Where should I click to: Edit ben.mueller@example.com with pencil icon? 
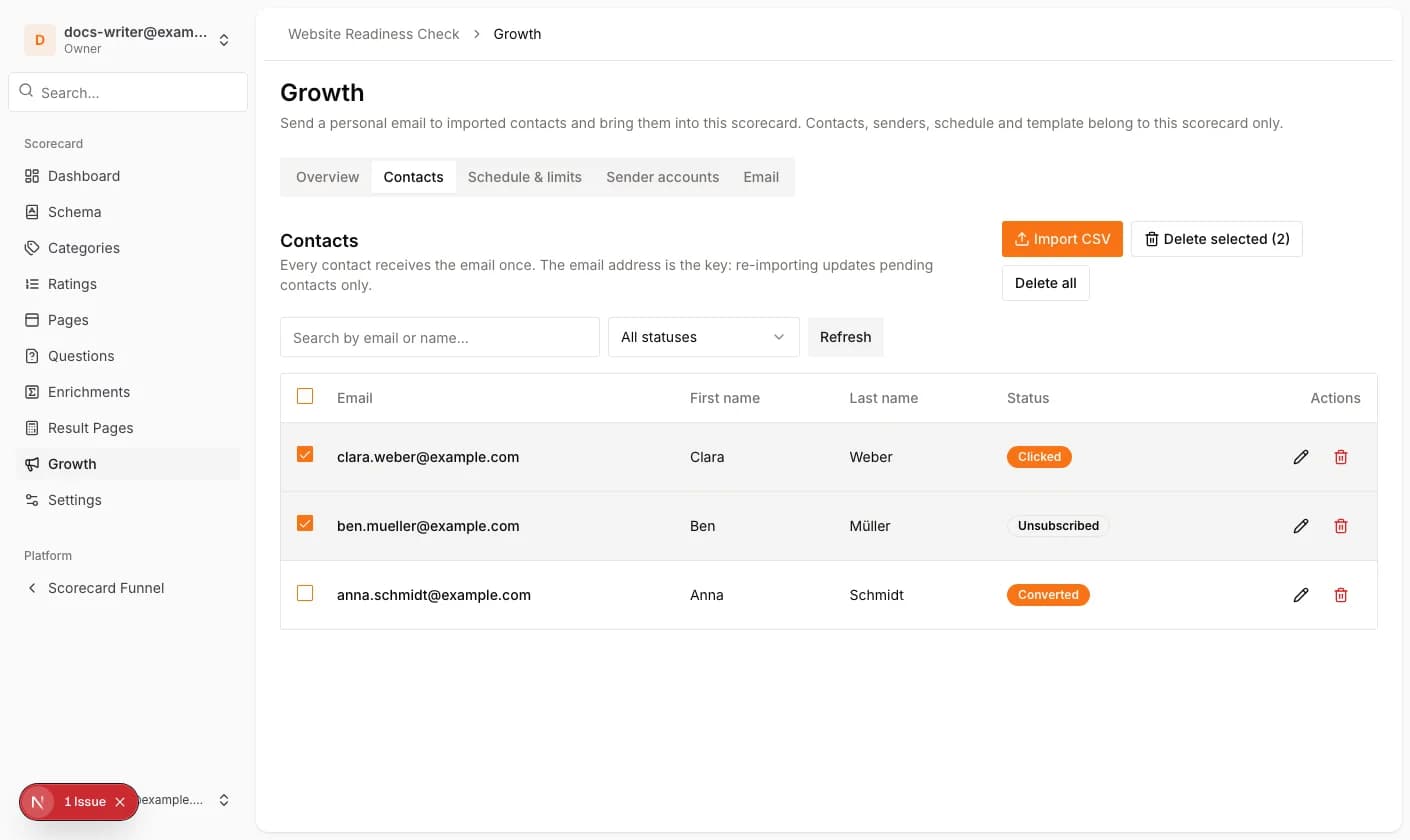click(x=1301, y=526)
